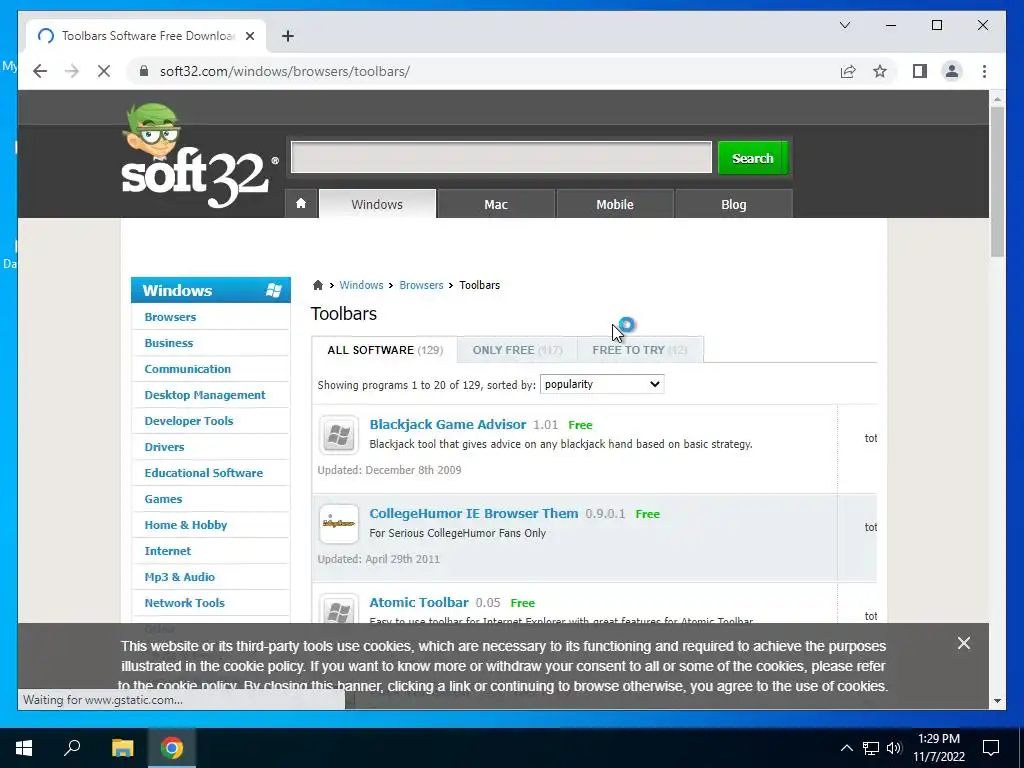View site information lock icon
This screenshot has width=1024, height=768.
click(x=144, y=71)
